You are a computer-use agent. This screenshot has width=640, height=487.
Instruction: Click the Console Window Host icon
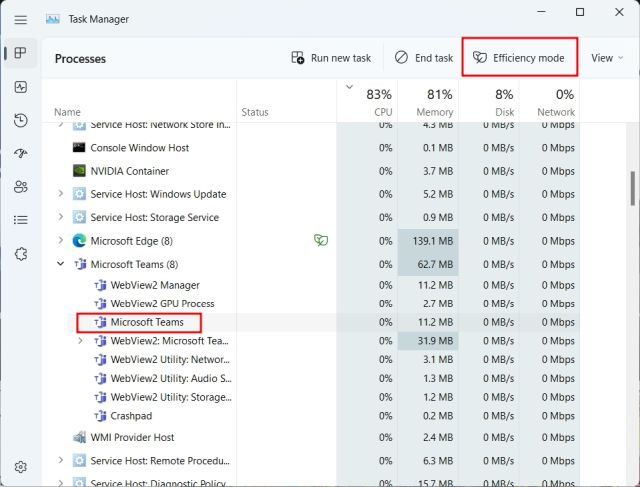[79, 147]
